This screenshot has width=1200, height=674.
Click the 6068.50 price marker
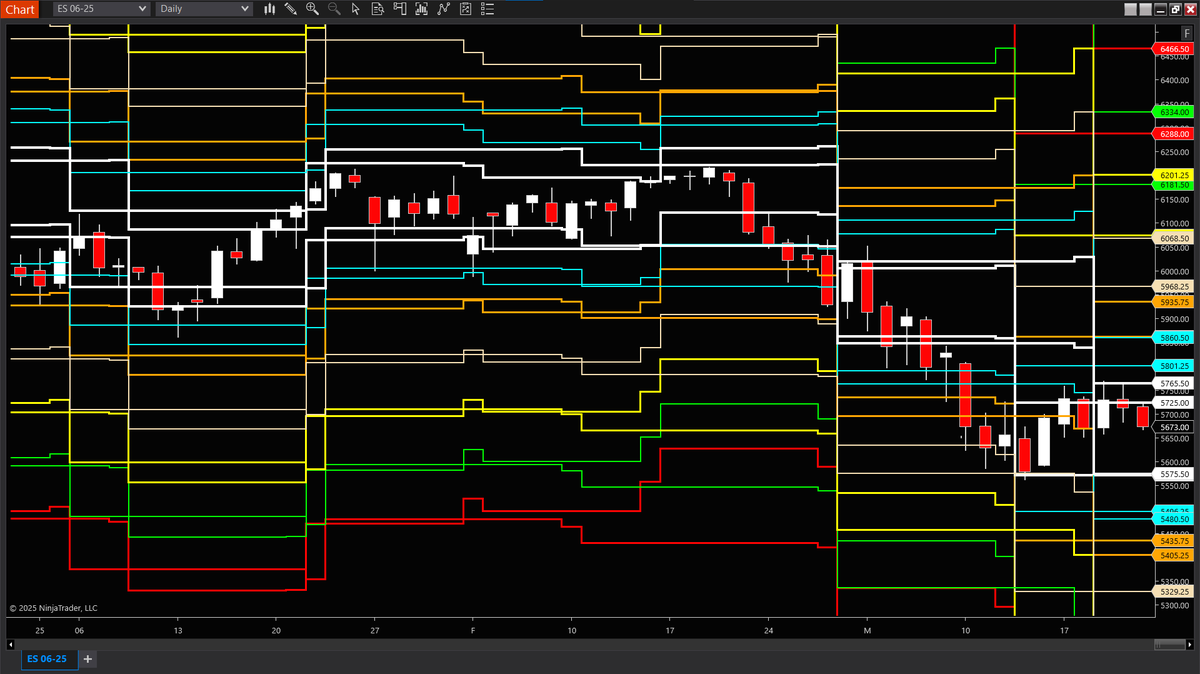click(x=1172, y=239)
